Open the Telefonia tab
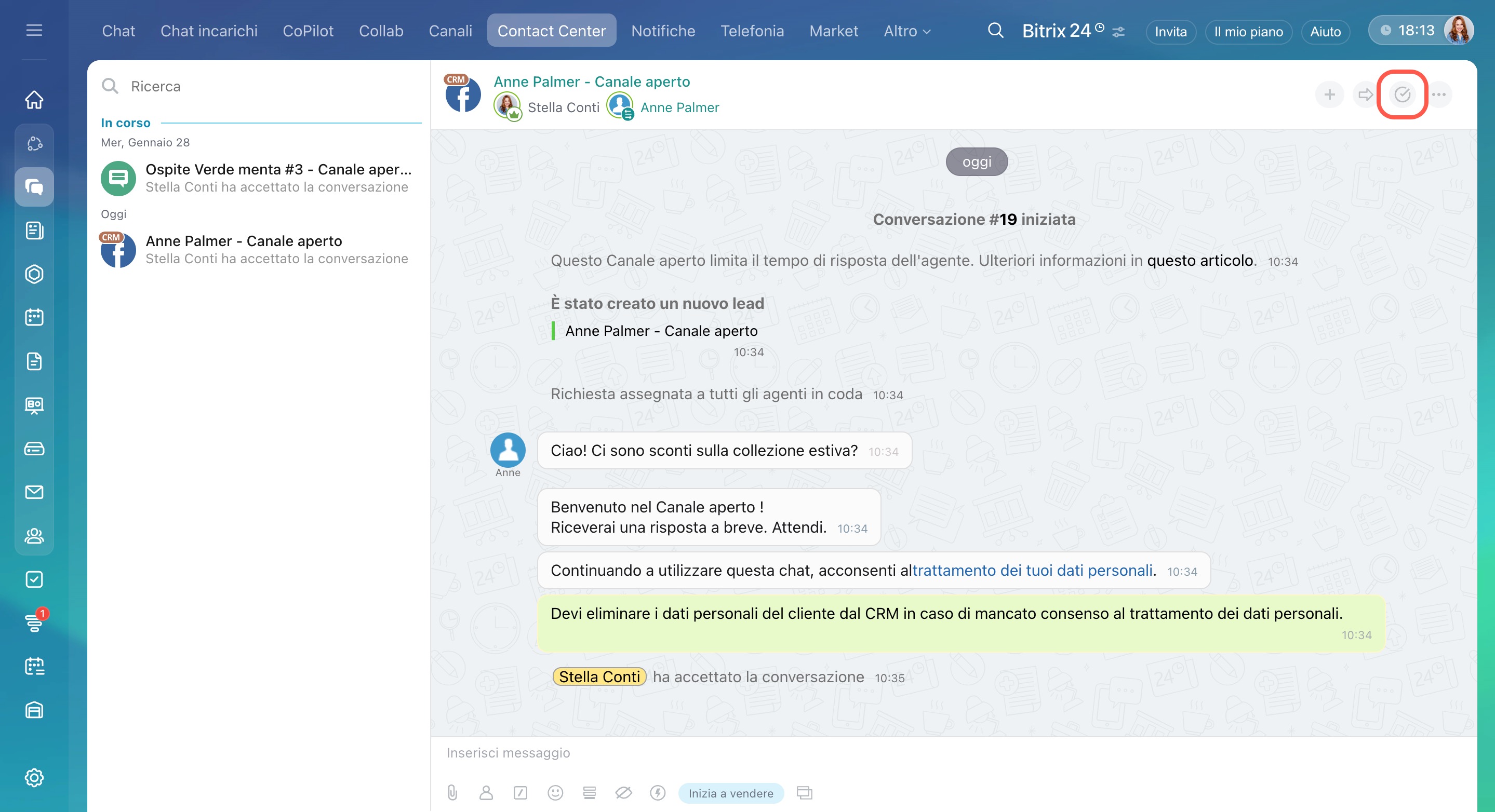1495x812 pixels. coord(752,31)
